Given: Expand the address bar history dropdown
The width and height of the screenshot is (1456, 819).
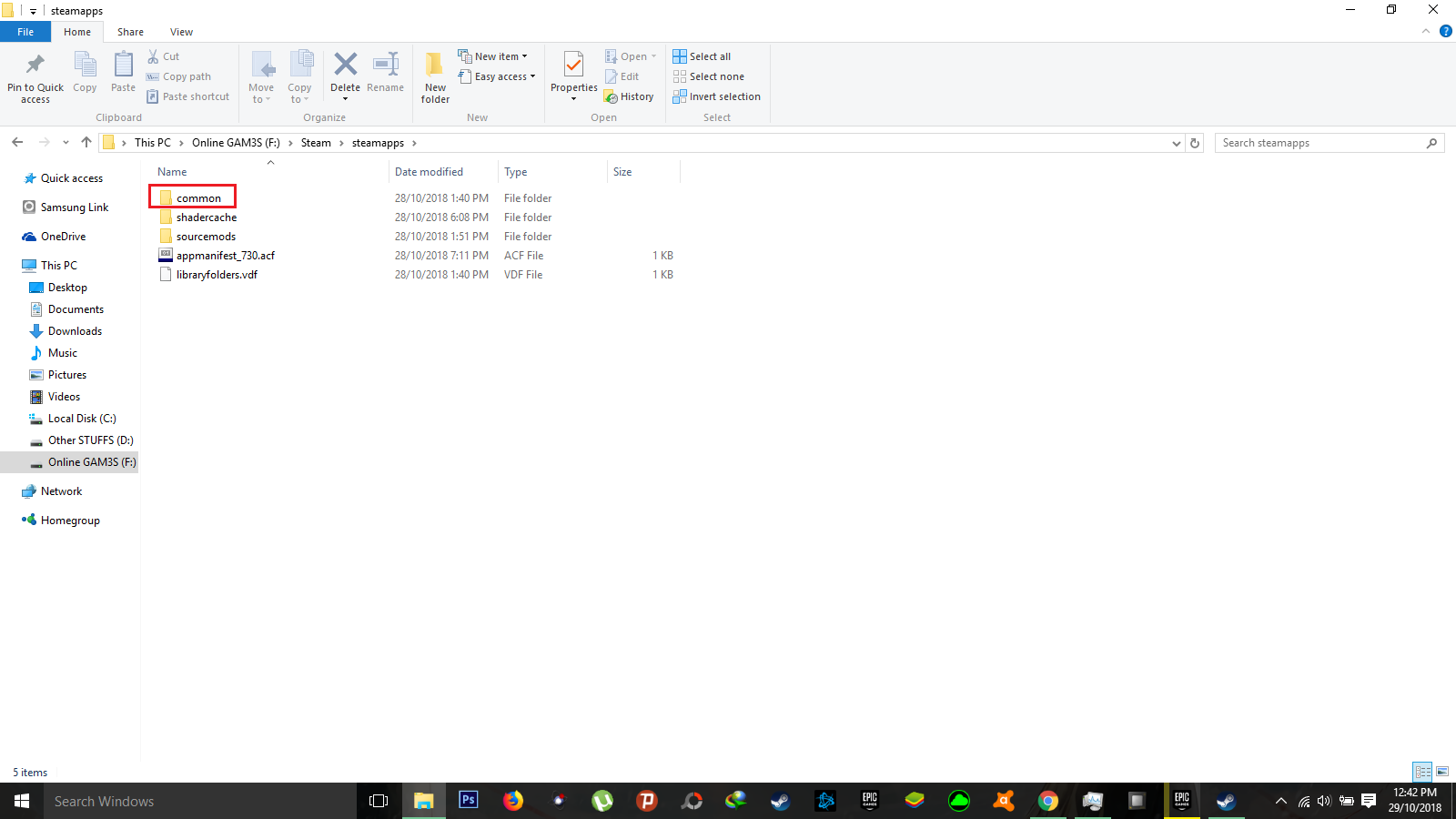Looking at the screenshot, I should pyautogui.click(x=1177, y=143).
